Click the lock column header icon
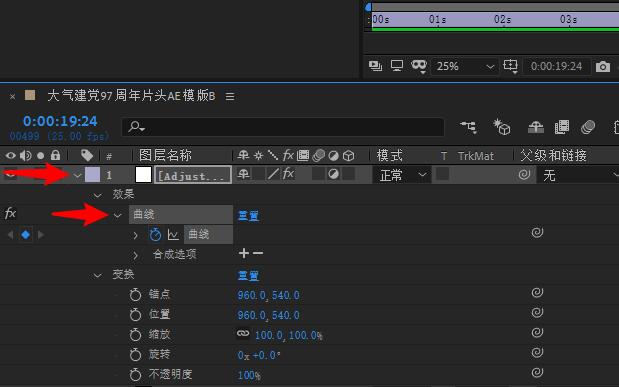Image resolution: width=619 pixels, height=387 pixels. (x=56, y=155)
